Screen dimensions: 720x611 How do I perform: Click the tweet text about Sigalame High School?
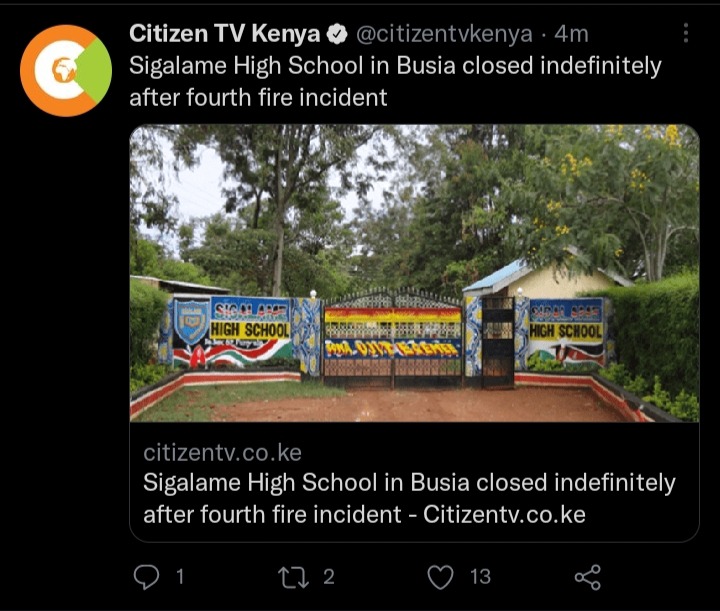(395, 81)
